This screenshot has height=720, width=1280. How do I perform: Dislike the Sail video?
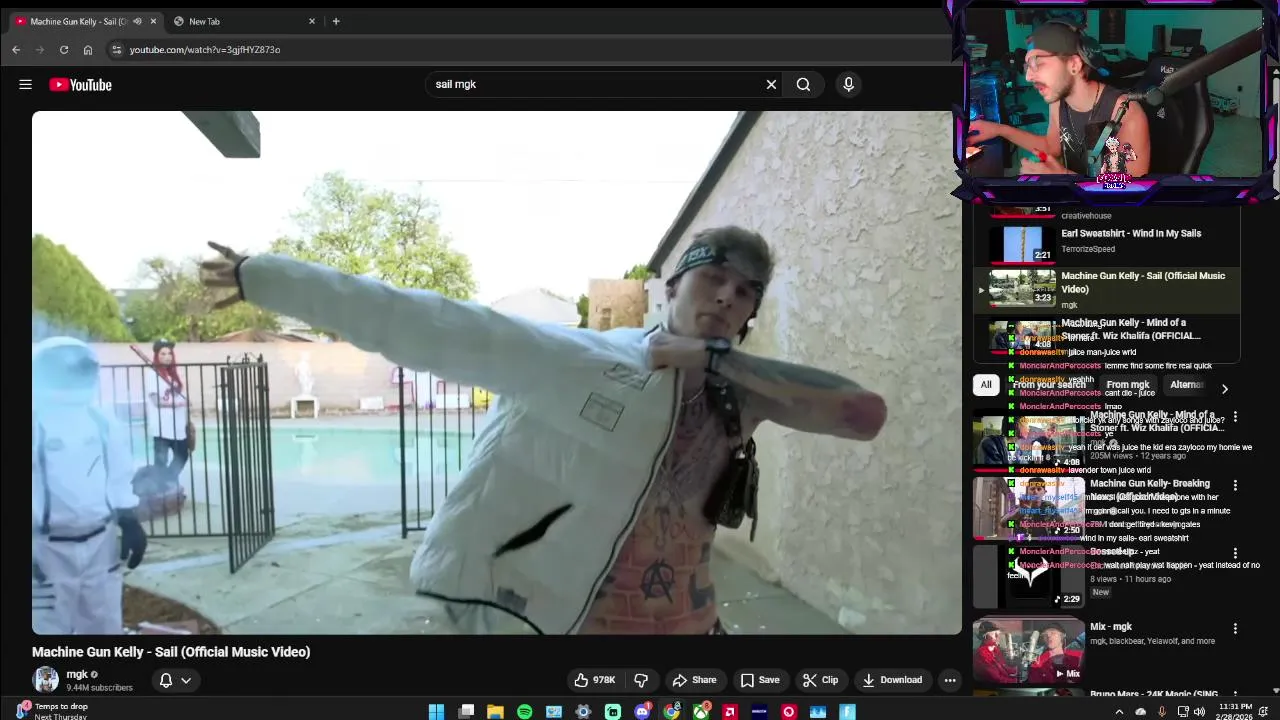641,680
